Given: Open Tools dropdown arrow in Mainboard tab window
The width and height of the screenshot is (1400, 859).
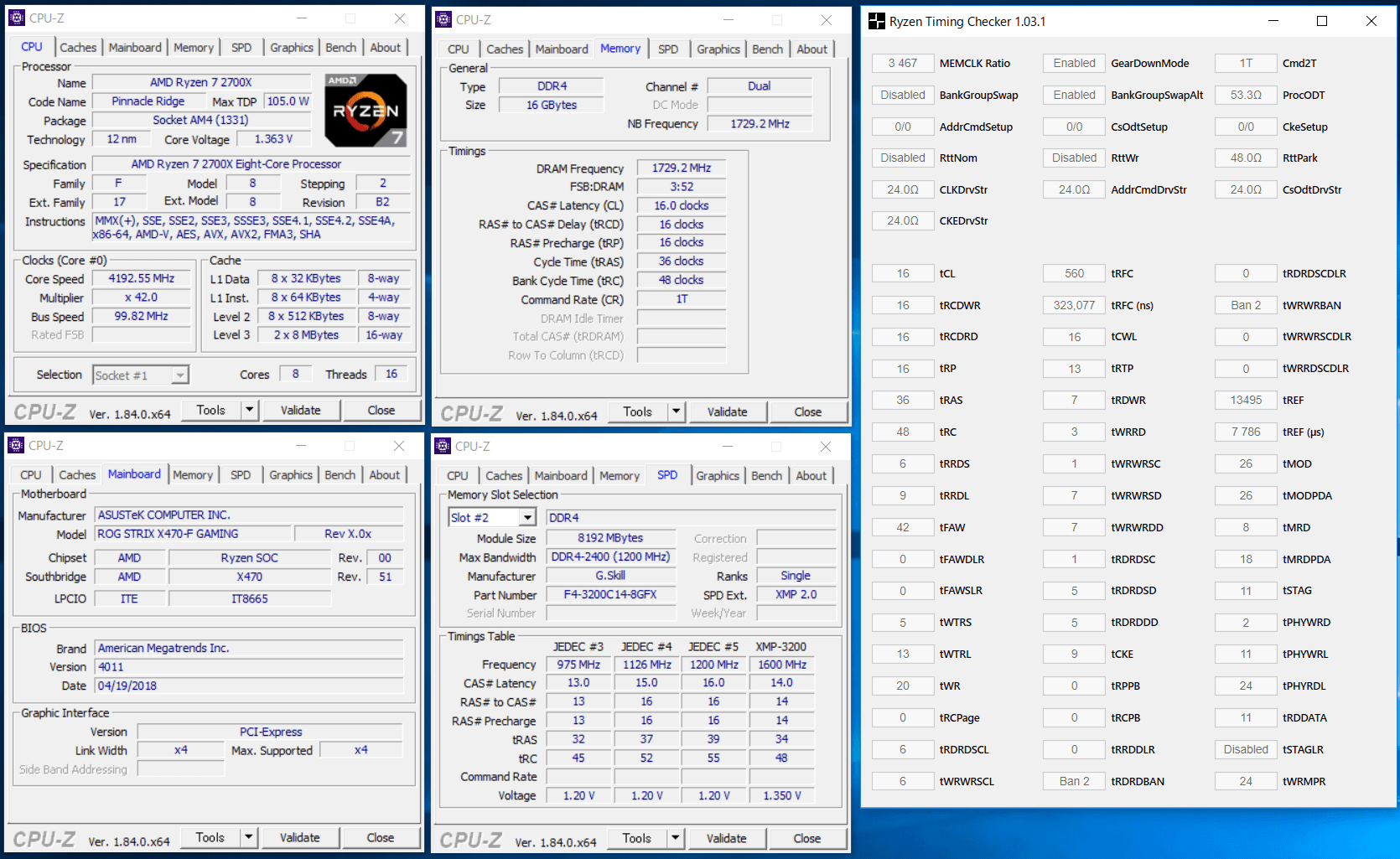Looking at the screenshot, I should click(248, 837).
